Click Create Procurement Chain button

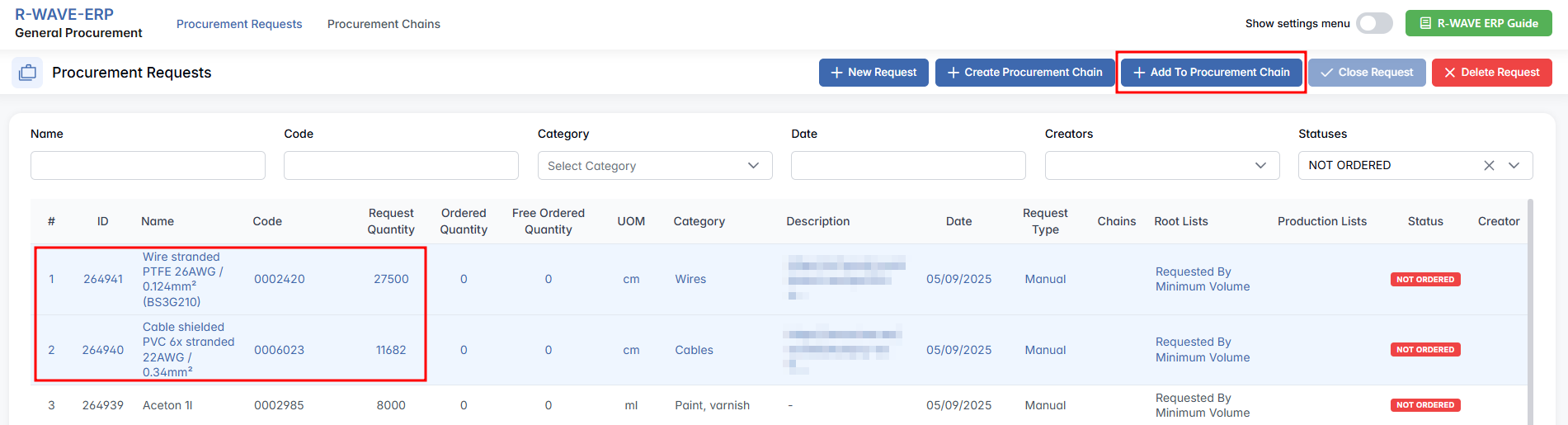tap(1024, 73)
